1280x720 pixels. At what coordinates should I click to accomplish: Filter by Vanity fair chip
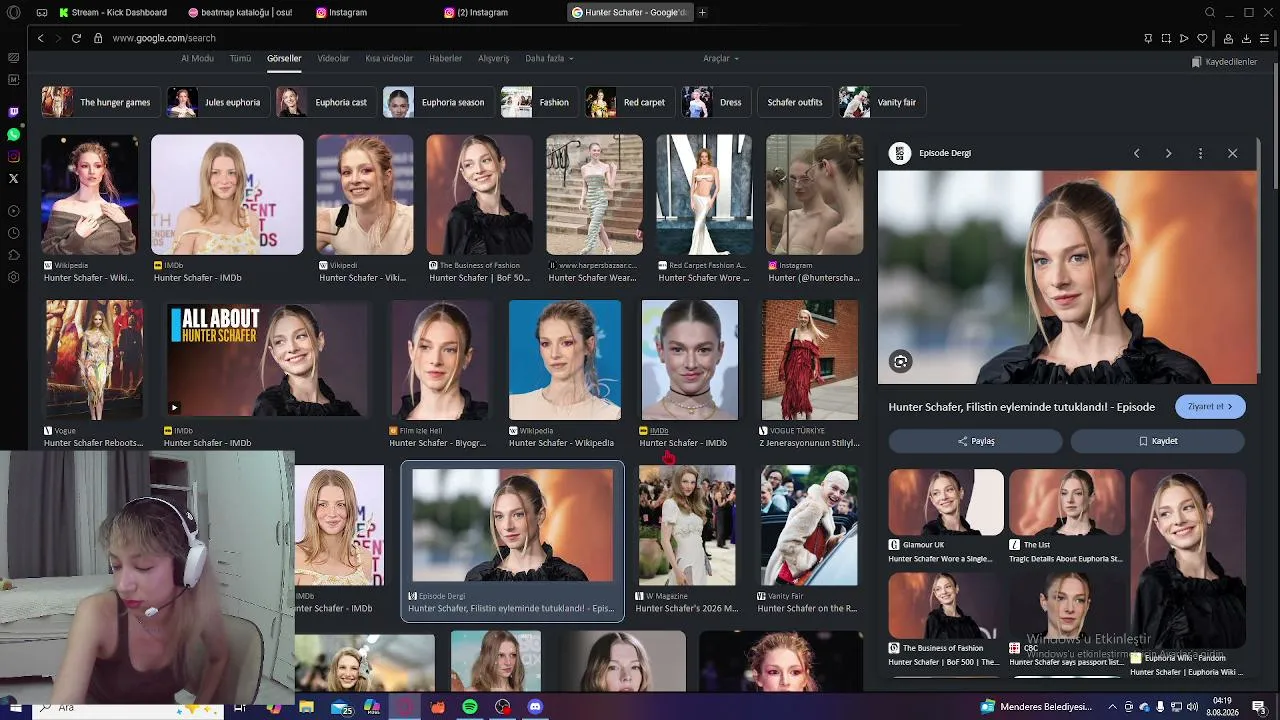(x=881, y=102)
